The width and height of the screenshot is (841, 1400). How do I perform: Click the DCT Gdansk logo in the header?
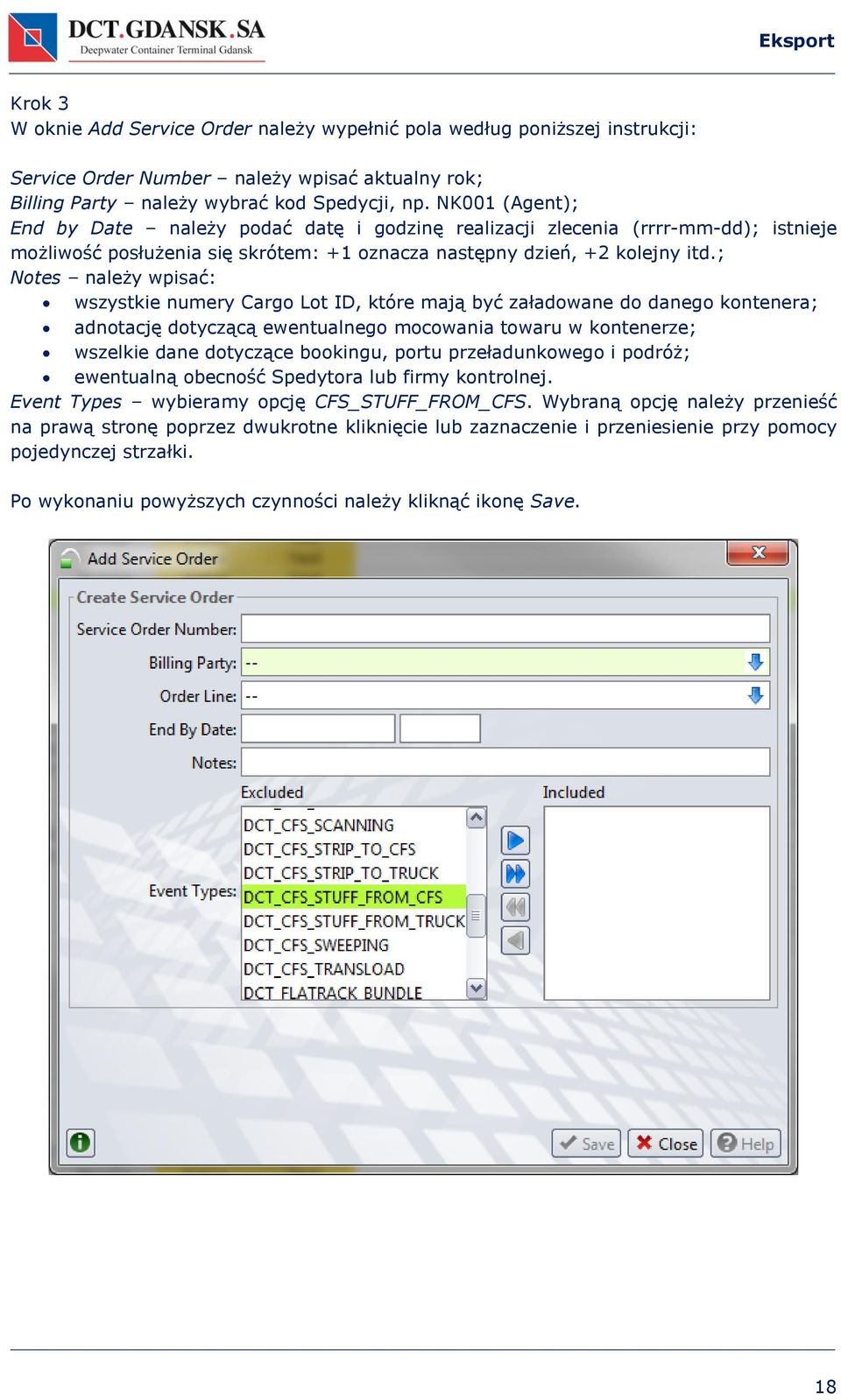click(x=137, y=38)
